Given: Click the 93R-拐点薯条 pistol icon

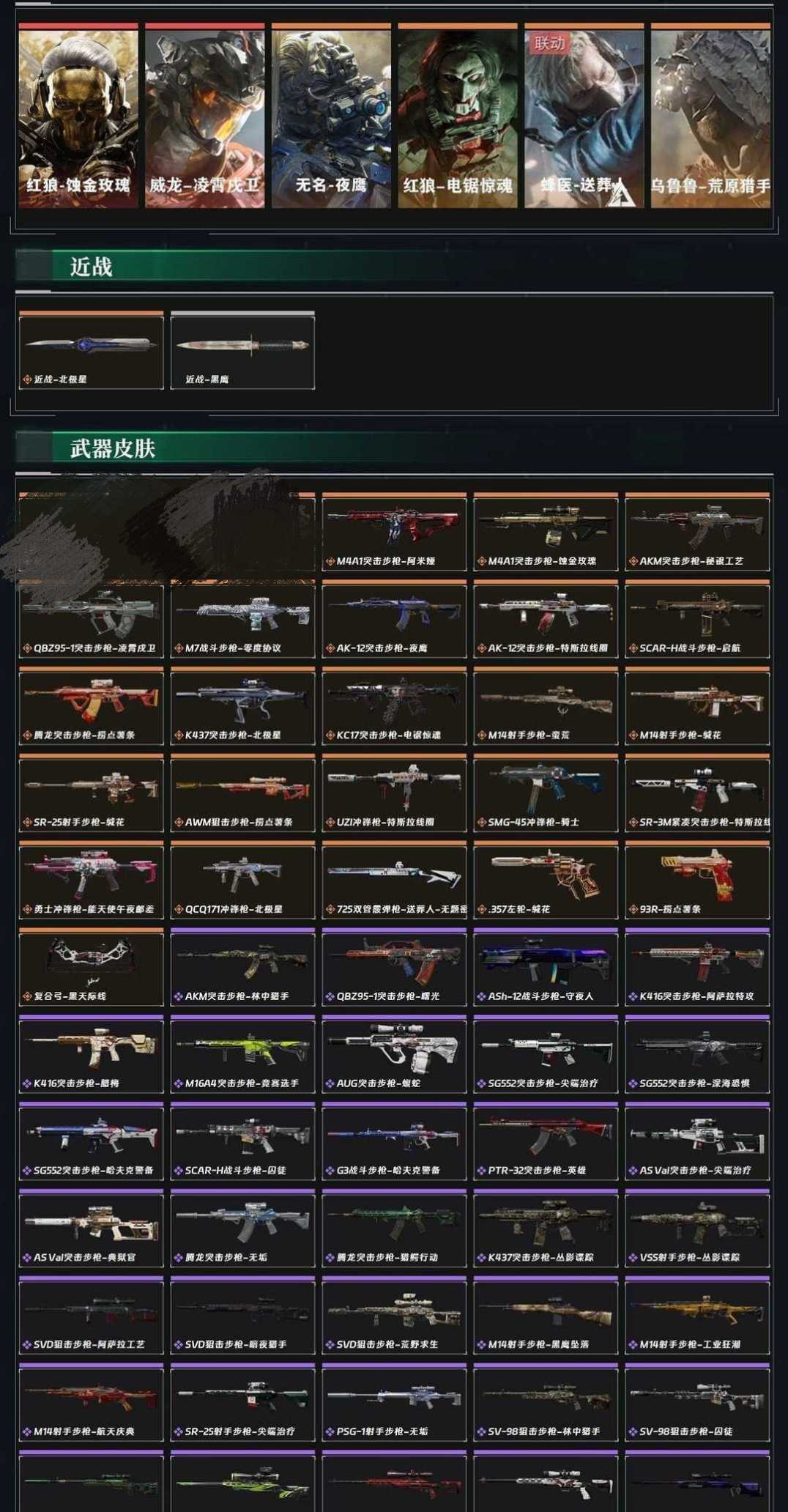Looking at the screenshot, I should click(x=697, y=881).
